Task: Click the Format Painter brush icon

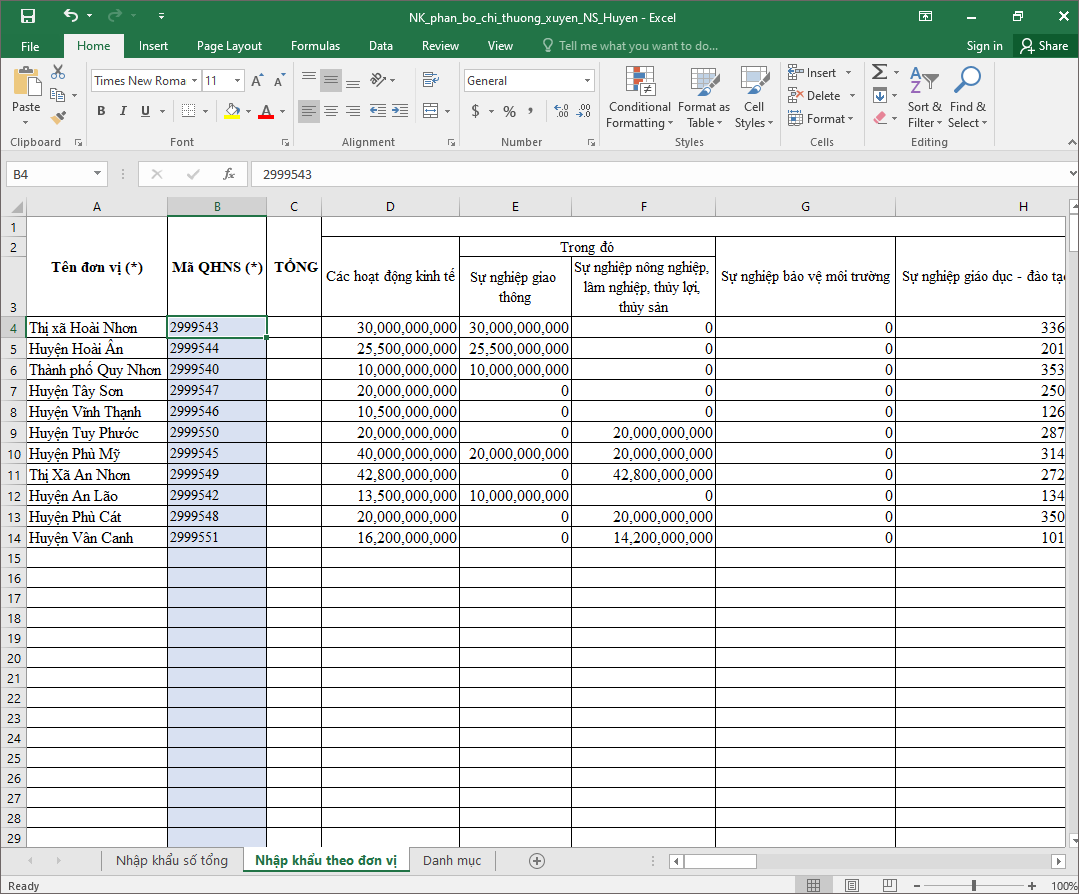Action: [58, 116]
